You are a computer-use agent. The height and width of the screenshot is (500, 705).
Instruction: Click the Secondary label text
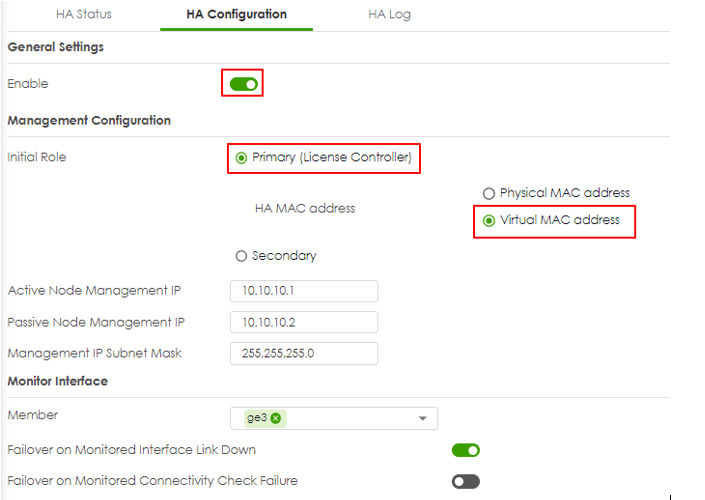point(284,256)
